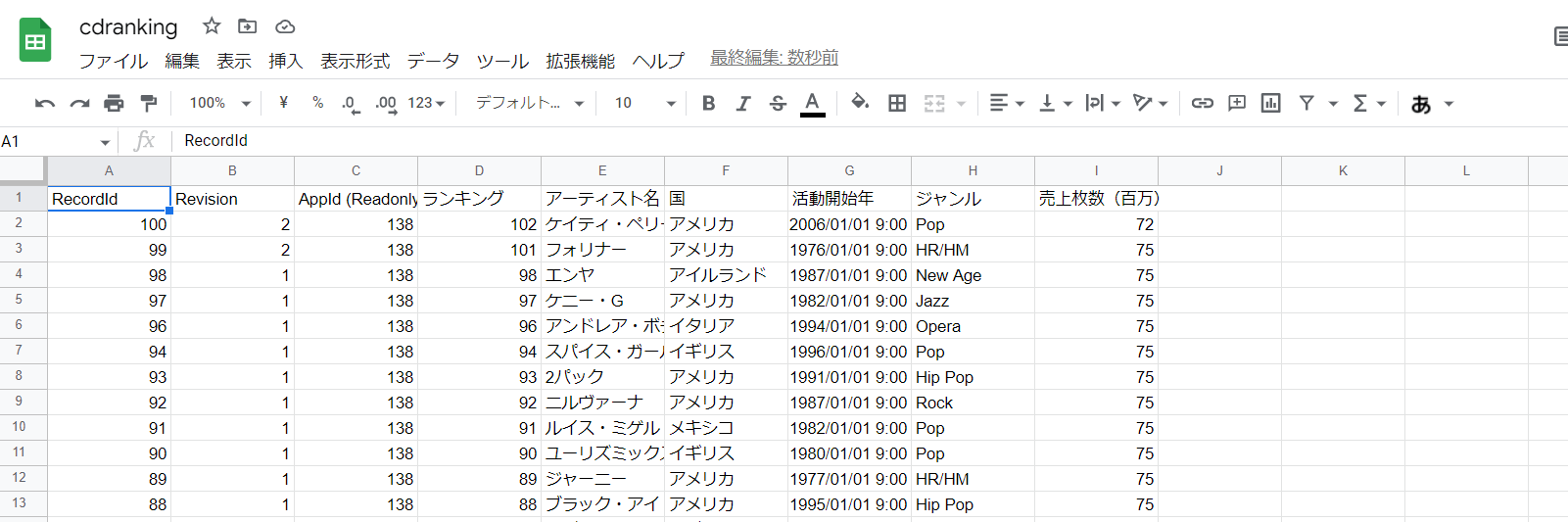Open the データ menu
Viewport: 1568px width, 522px height.
pyautogui.click(x=433, y=61)
